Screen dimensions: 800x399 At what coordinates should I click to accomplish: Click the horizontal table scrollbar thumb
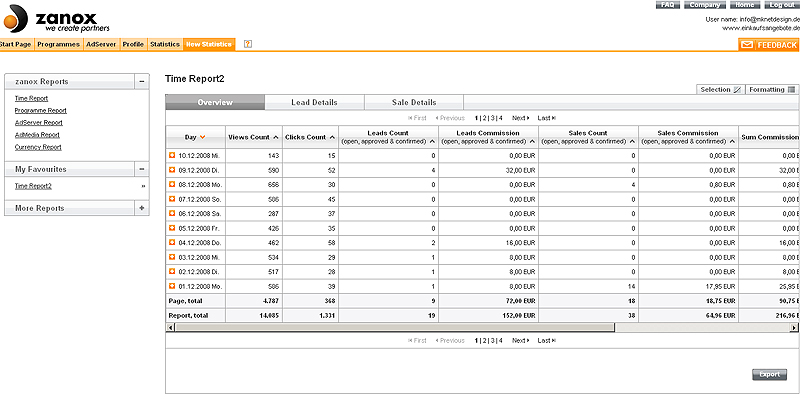(x=395, y=327)
